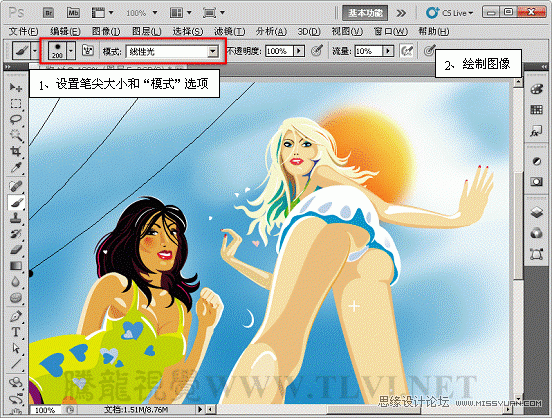Open the Layers panel icon
The height and width of the screenshot is (418, 552).
(x=537, y=212)
